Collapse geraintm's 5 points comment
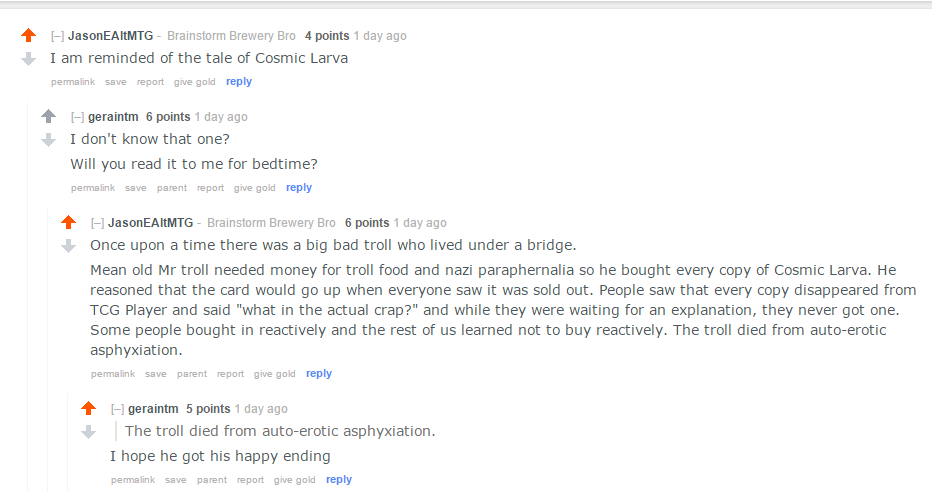 pos(118,409)
